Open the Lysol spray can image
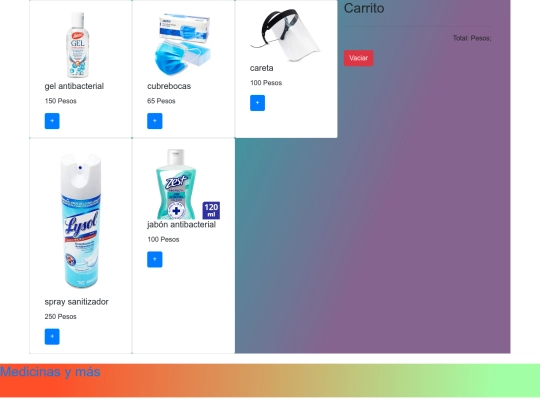 tap(81, 220)
